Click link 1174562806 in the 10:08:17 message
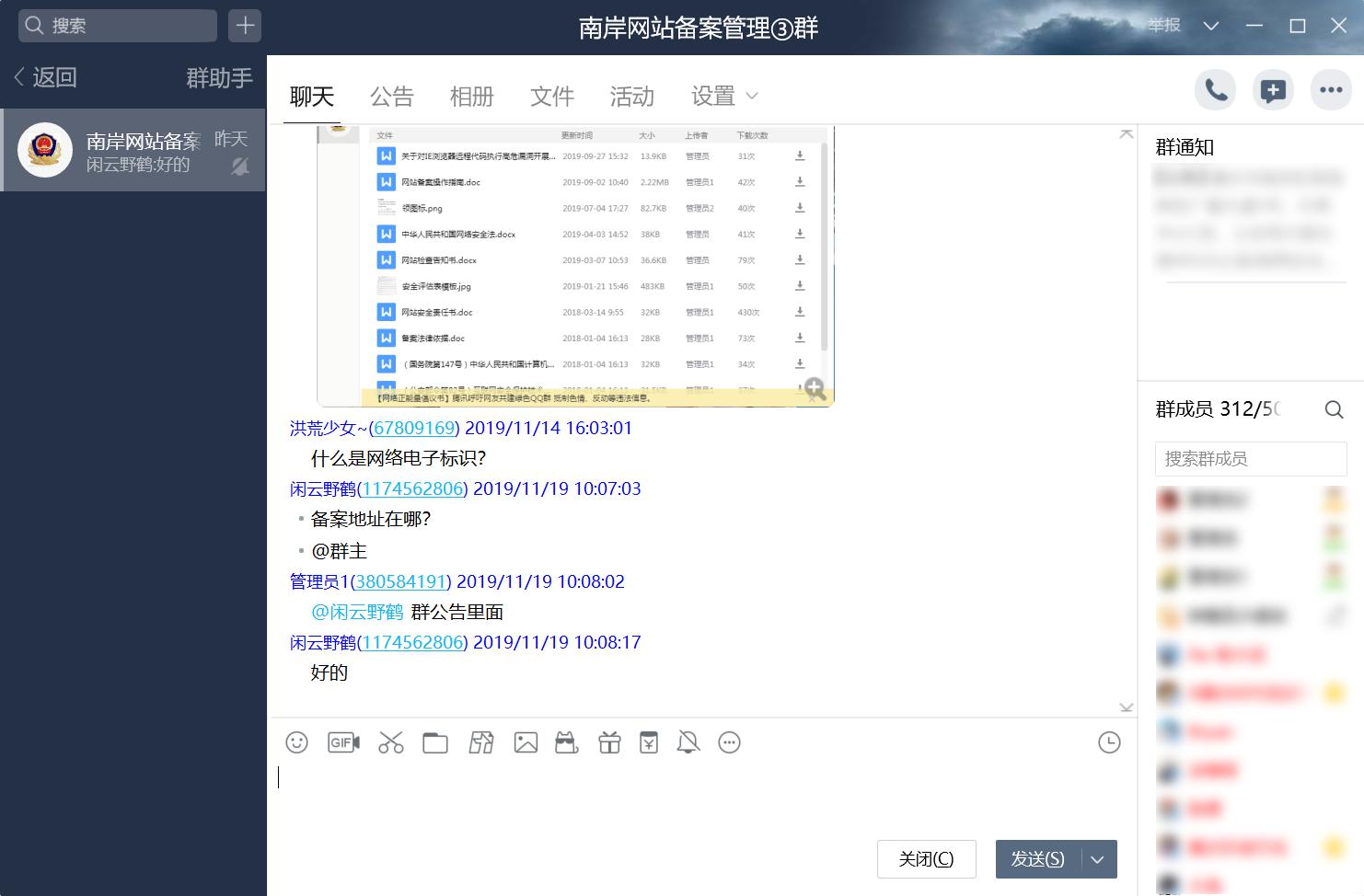The width and height of the screenshot is (1364, 896). 412,642
